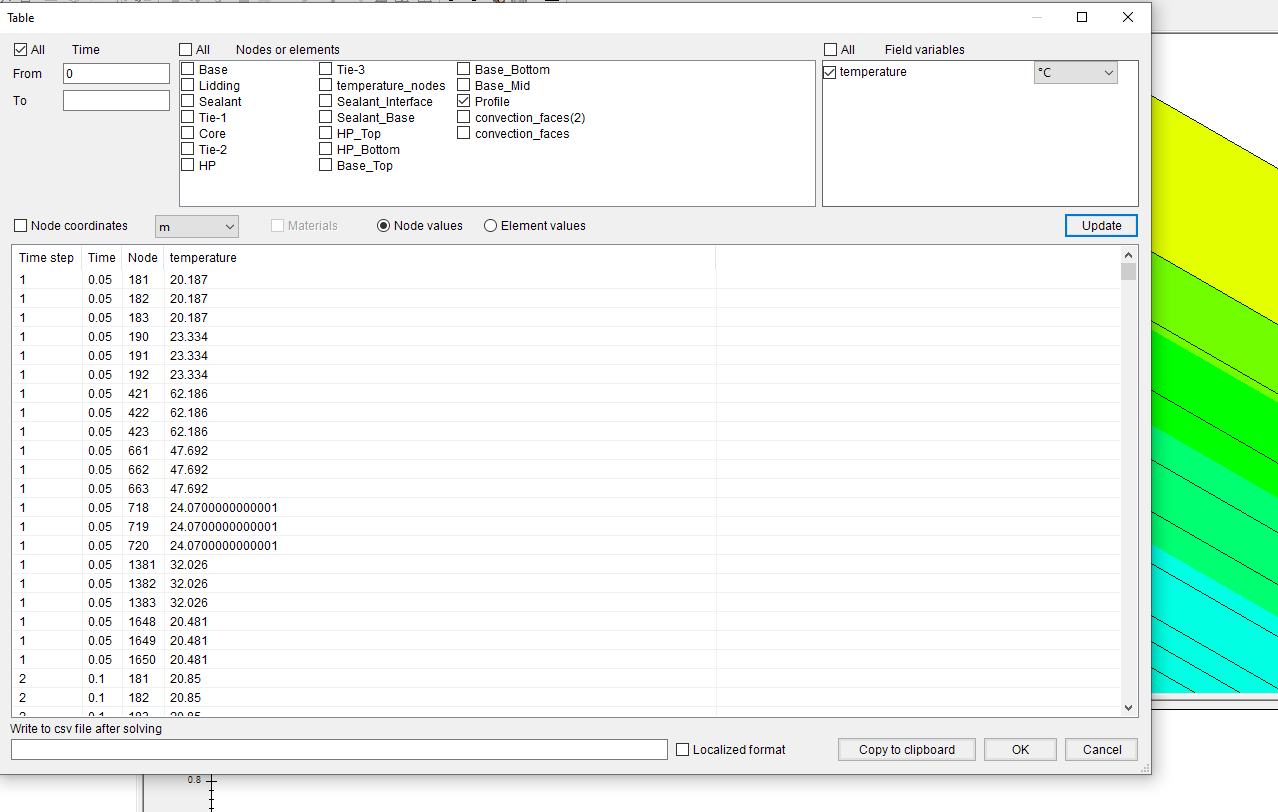Click the To time input field

click(116, 100)
